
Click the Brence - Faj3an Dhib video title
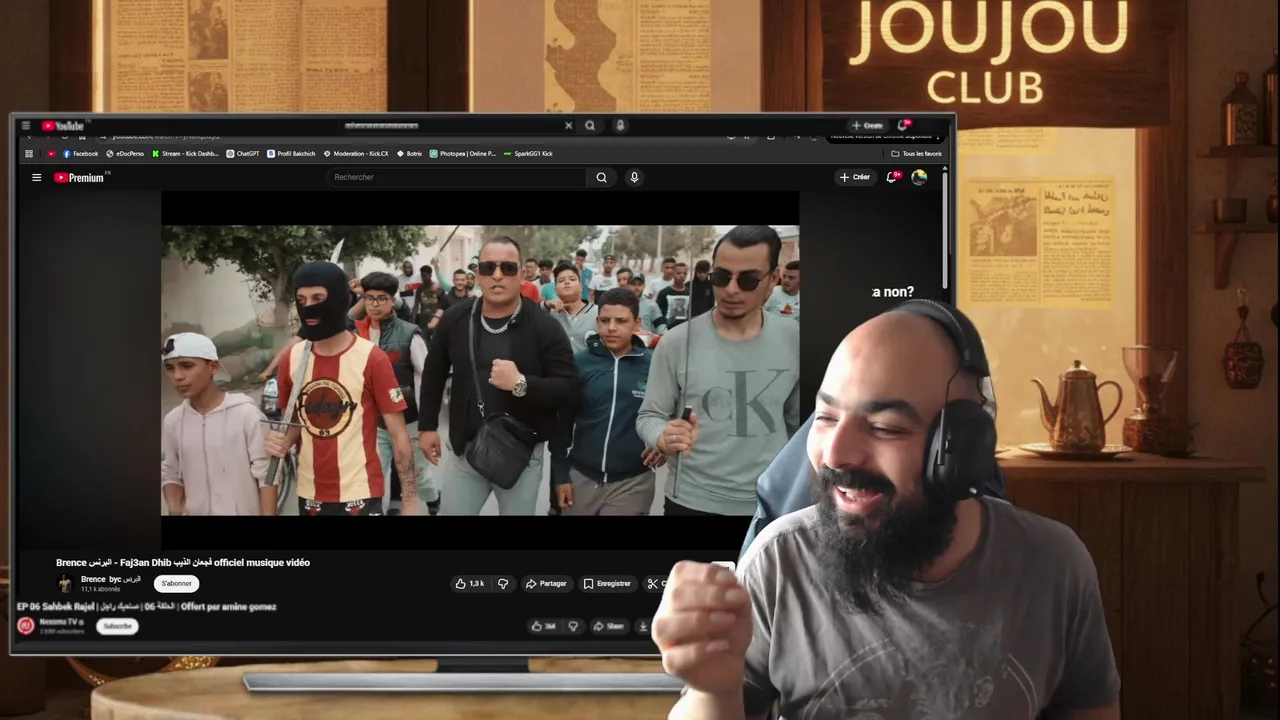click(x=183, y=563)
